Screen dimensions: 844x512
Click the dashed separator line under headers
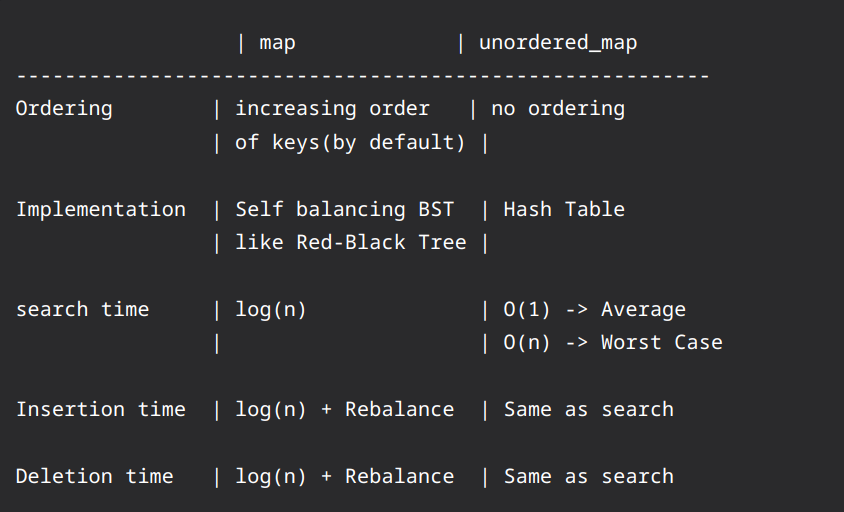coord(362,76)
